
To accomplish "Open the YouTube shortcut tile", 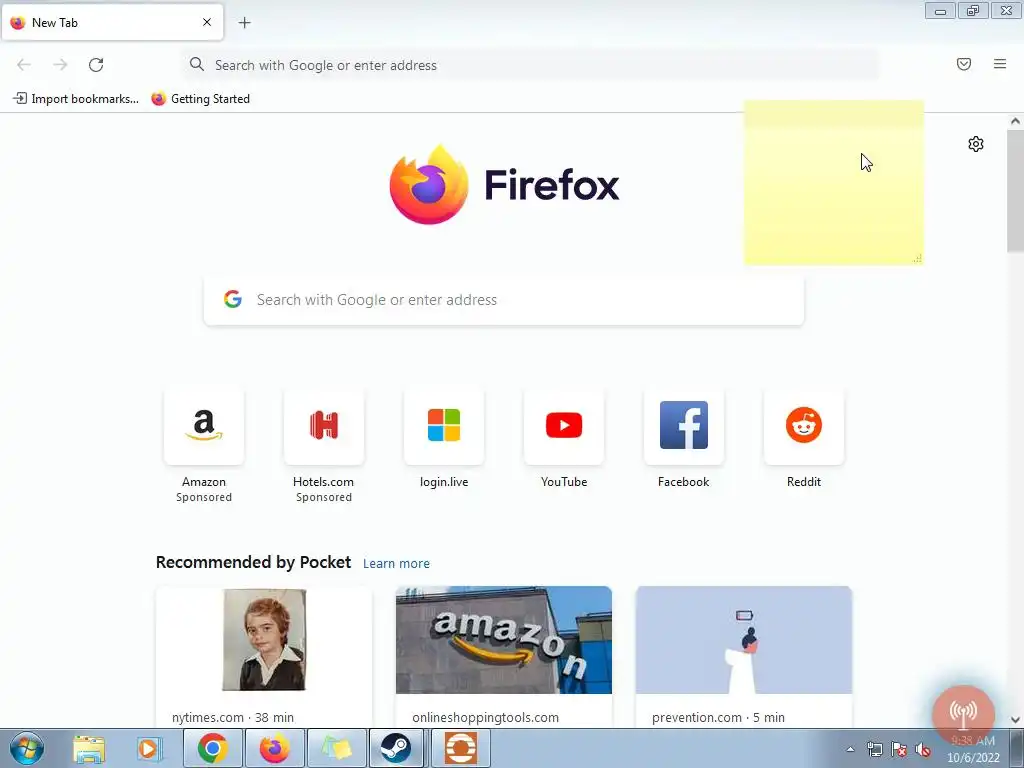I will (564, 425).
